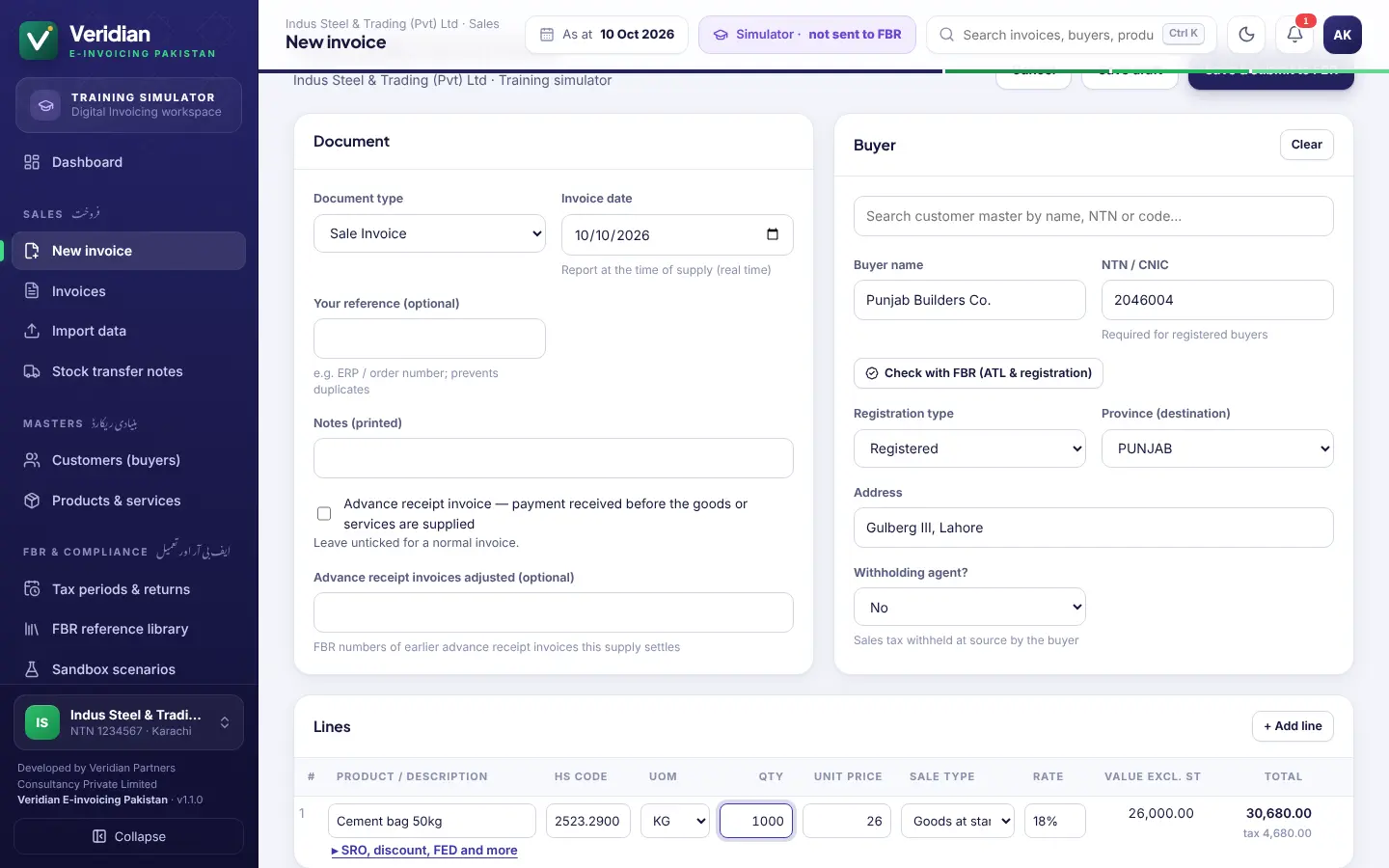Click the Notes (printed) field
Viewport: 1389px width, 868px height.
coord(554,458)
